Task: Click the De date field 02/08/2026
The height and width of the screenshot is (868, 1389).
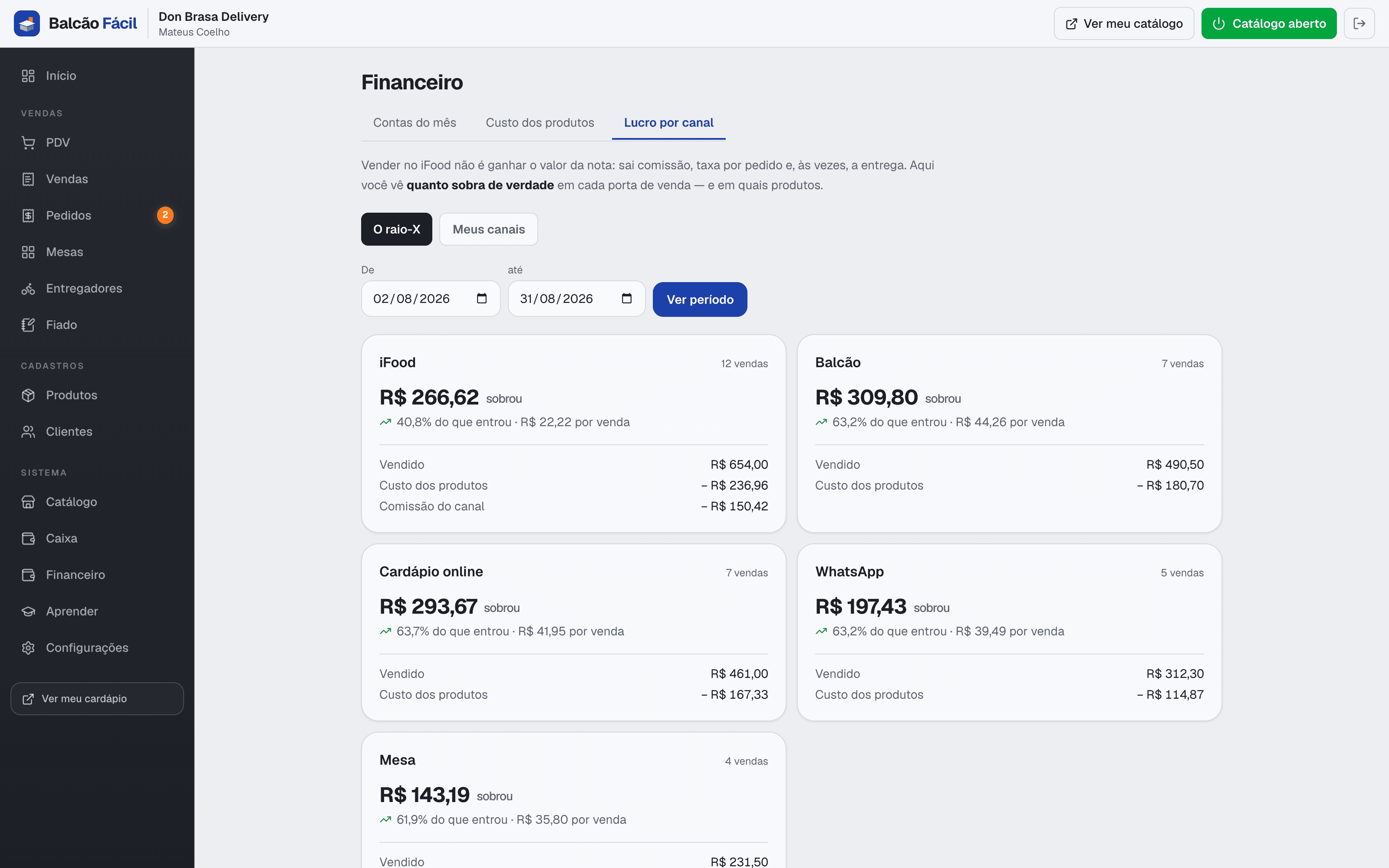Action: [x=431, y=299]
